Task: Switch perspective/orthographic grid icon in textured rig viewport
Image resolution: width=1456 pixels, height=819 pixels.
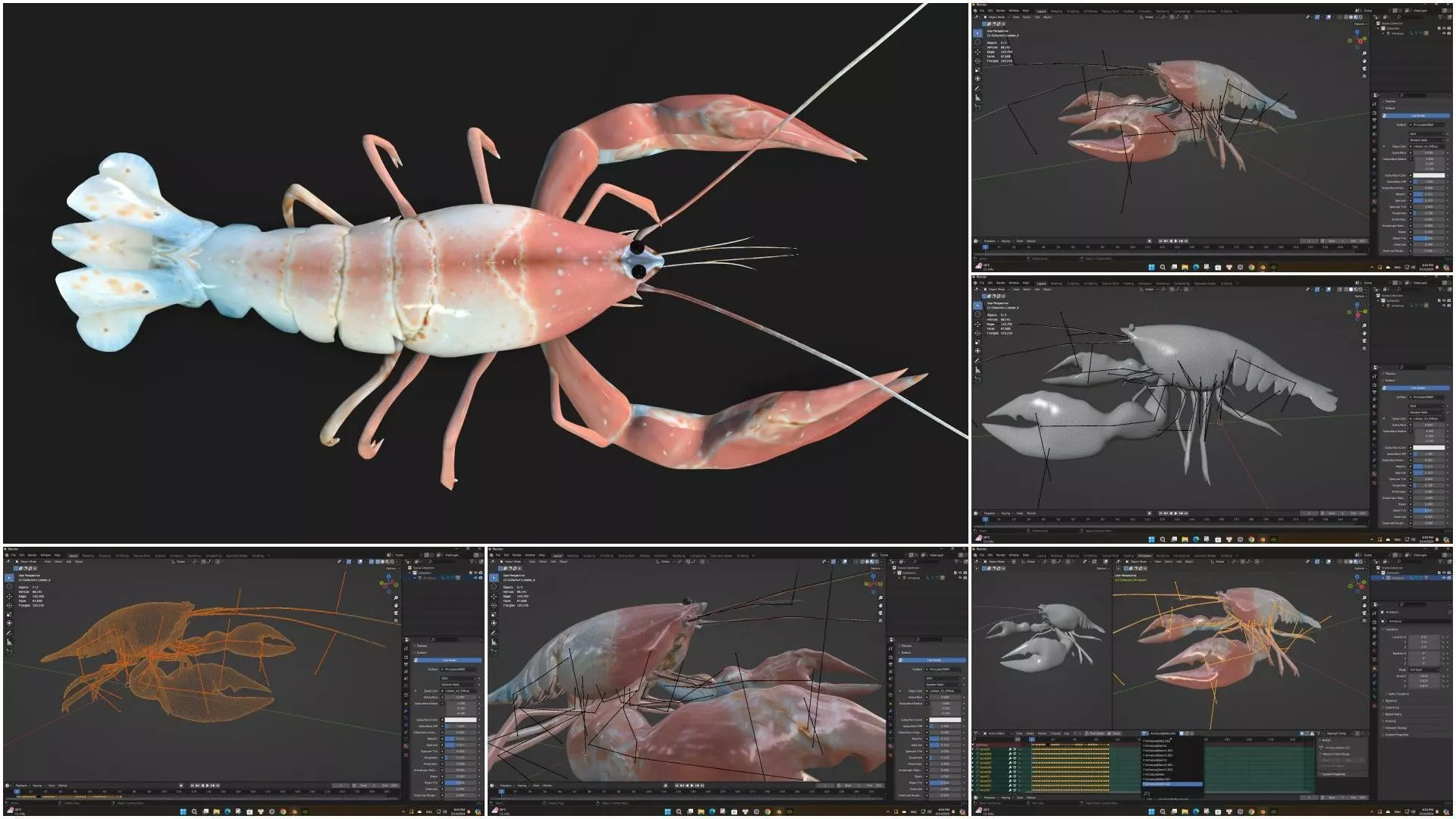Action: (1364, 76)
